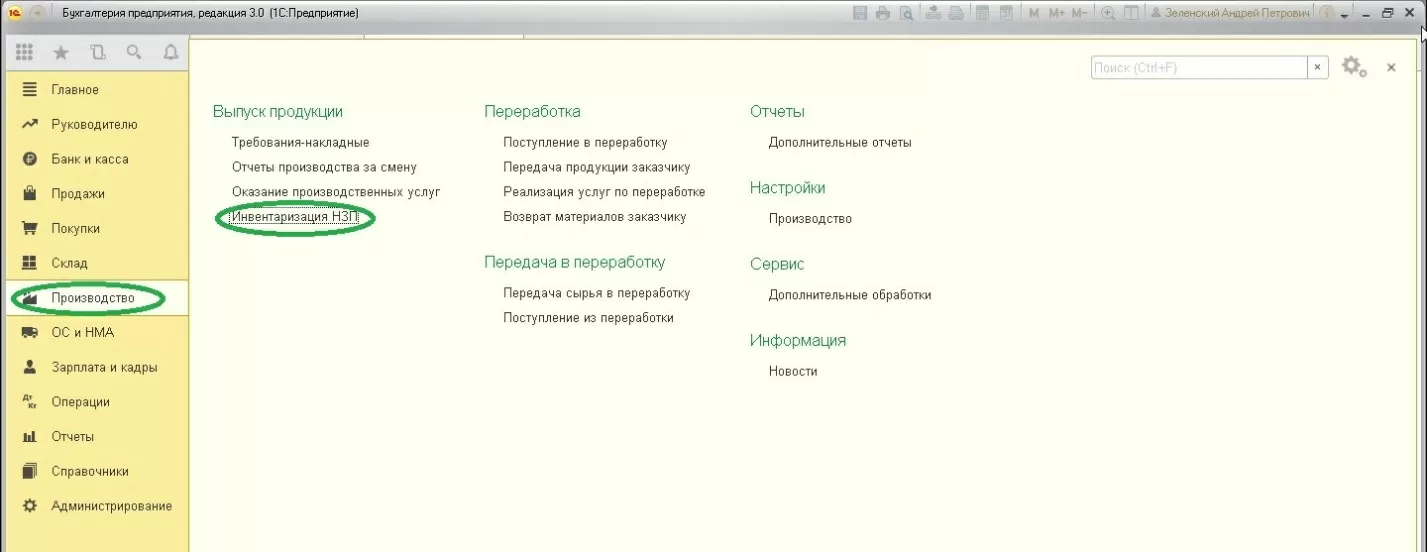Close the functions menu with the x
This screenshot has height=552, width=1427.
[1390, 67]
